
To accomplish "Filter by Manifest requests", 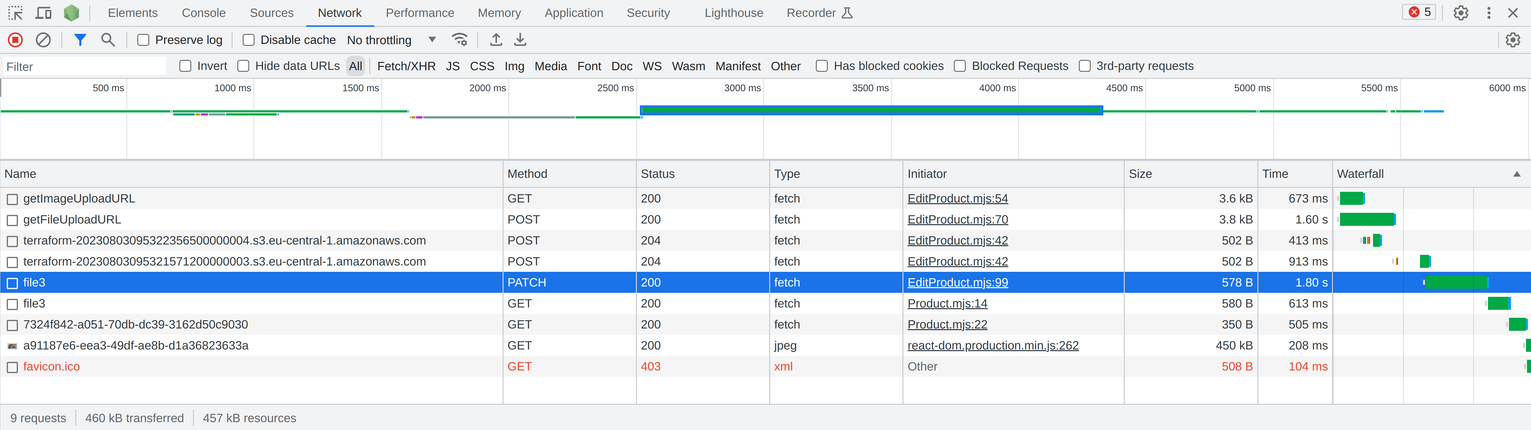I will point(738,66).
